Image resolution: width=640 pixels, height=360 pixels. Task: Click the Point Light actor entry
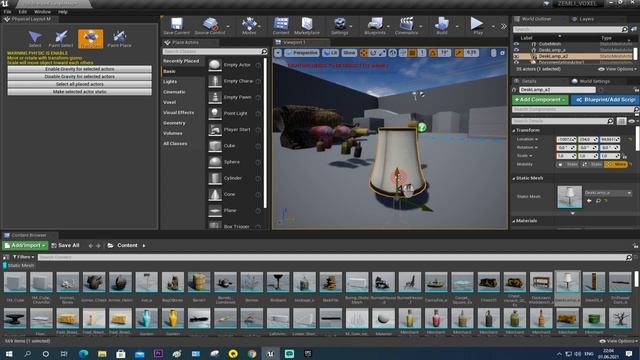[235, 113]
